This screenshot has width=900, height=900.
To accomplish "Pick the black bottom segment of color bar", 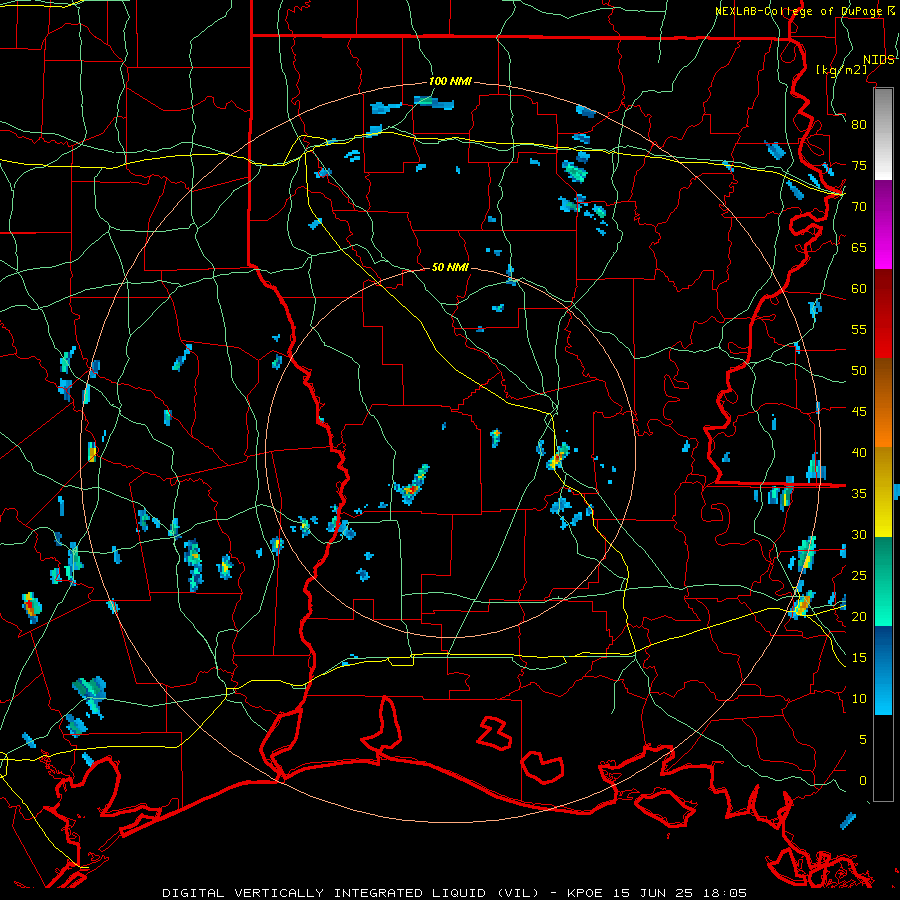I will pyautogui.click(x=883, y=758).
